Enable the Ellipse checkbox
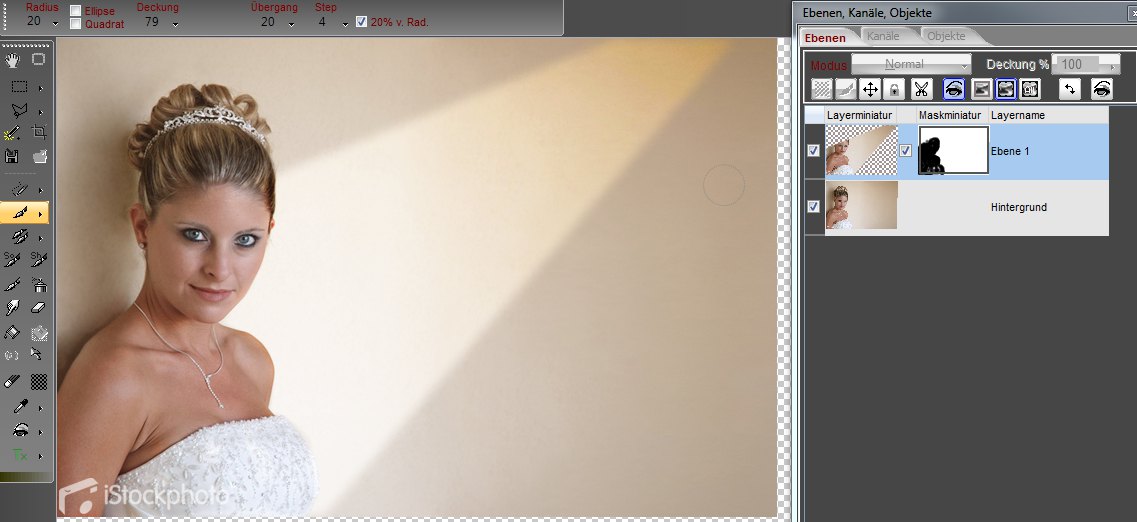The image size is (1137, 522). [76, 11]
